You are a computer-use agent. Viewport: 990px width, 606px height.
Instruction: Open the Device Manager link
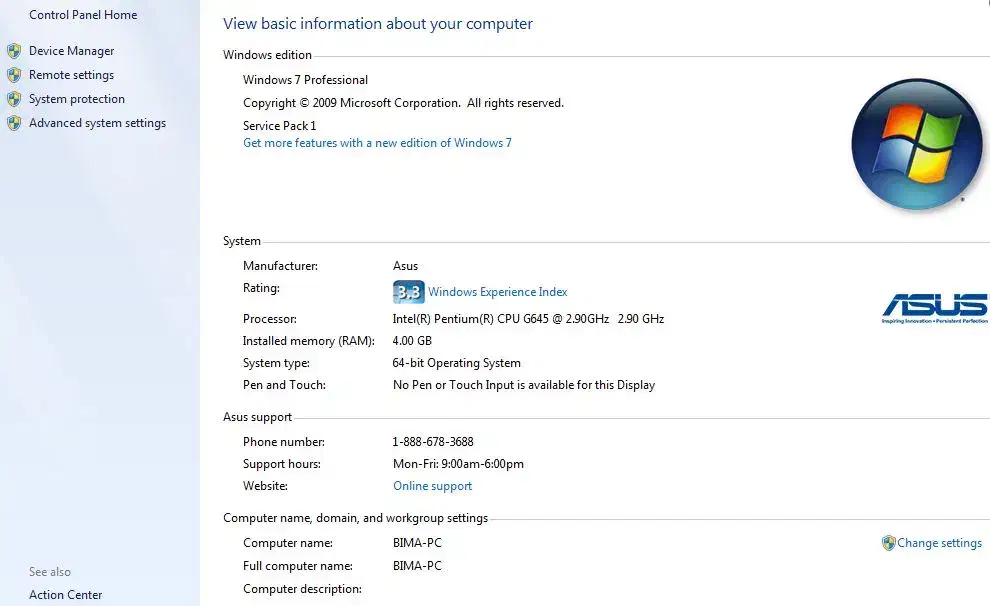point(71,51)
